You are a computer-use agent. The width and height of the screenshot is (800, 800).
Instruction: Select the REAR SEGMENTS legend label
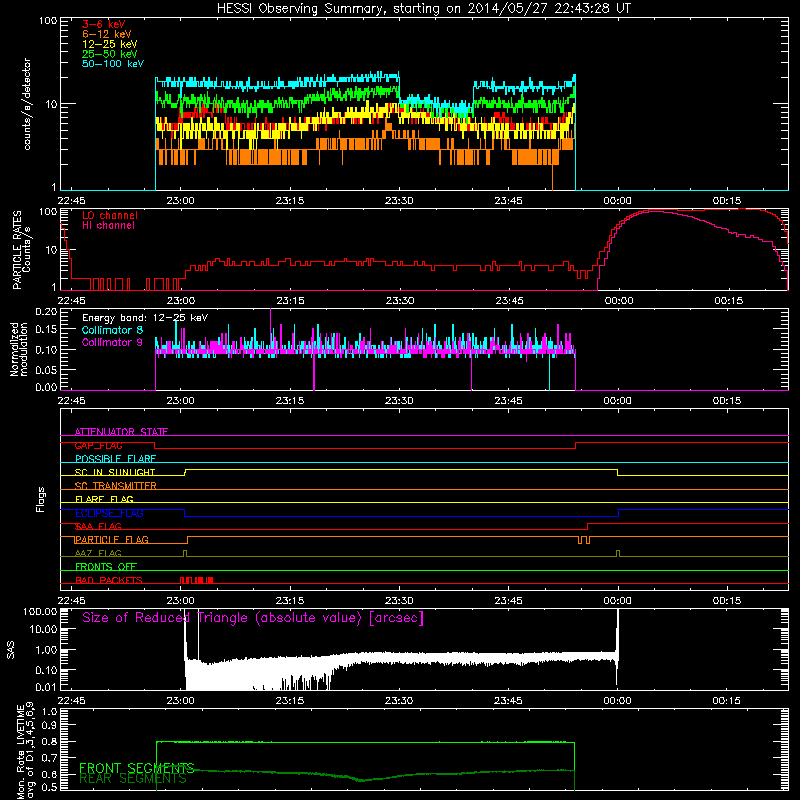coord(133,779)
